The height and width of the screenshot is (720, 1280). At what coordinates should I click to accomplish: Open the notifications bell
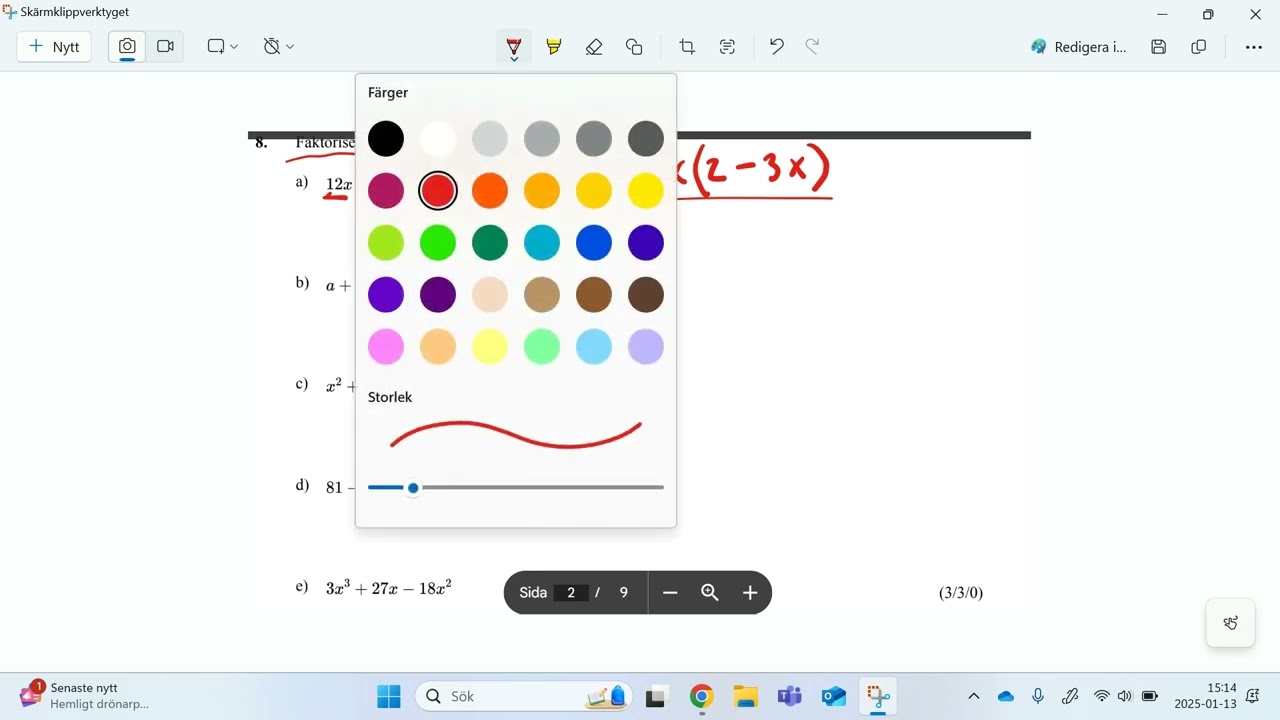(1253, 697)
